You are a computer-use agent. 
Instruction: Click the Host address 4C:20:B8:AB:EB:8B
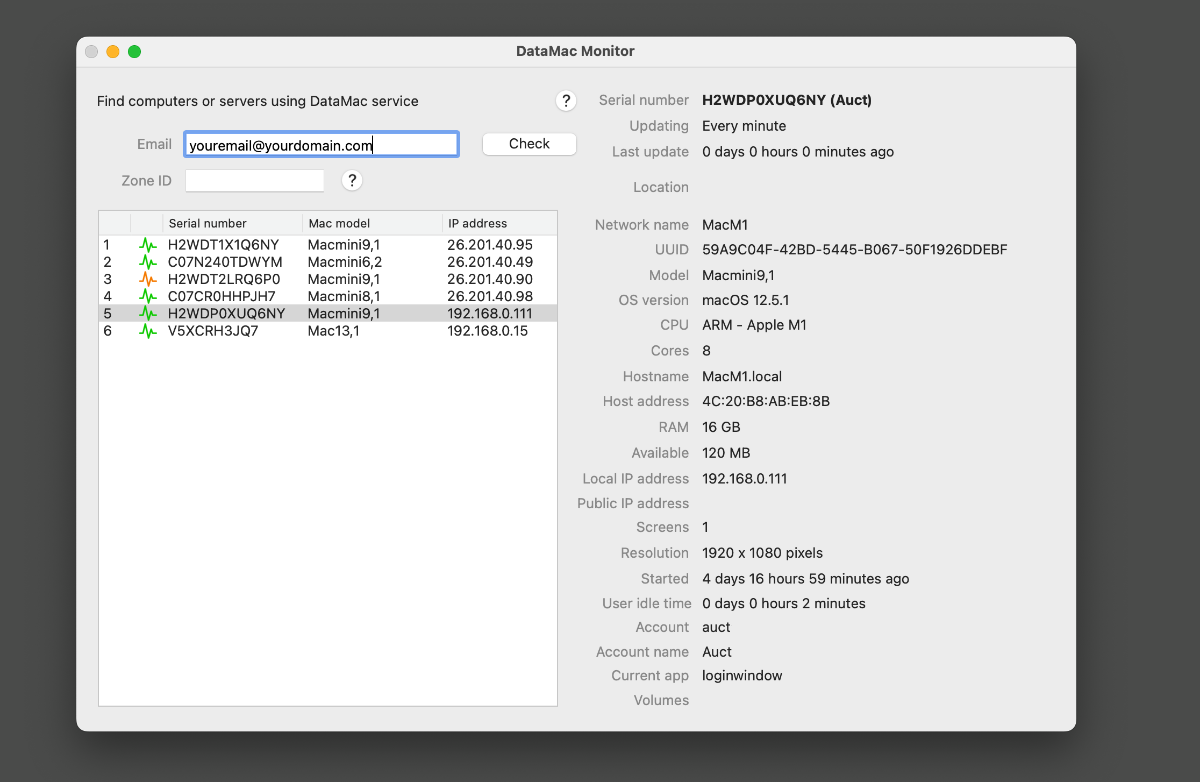(x=766, y=401)
